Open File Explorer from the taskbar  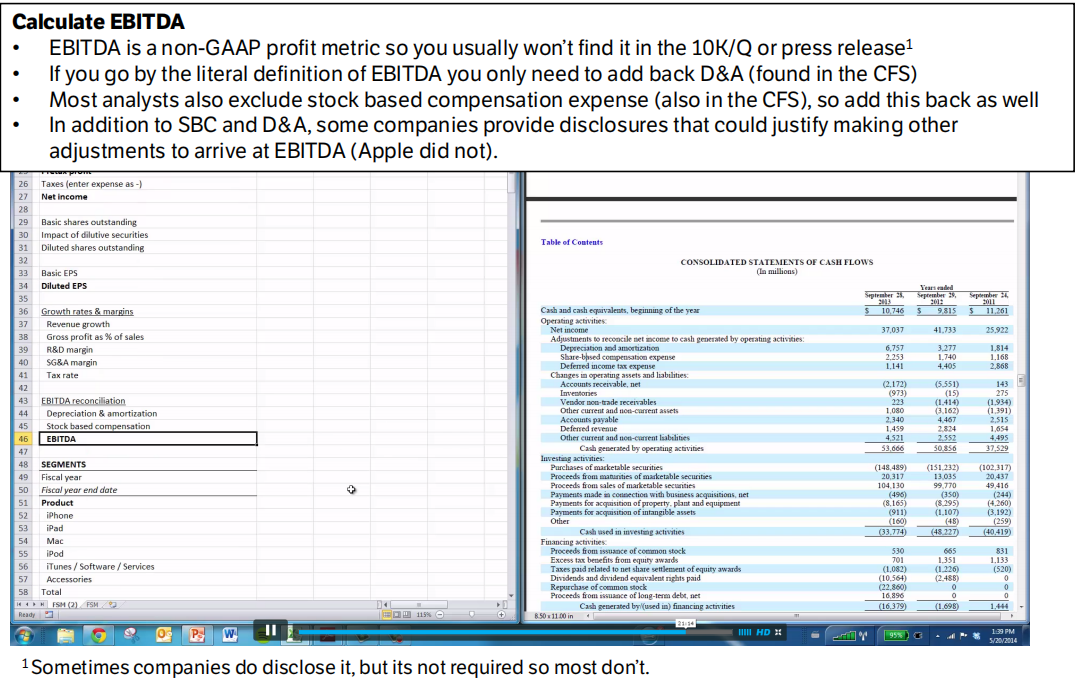65,635
